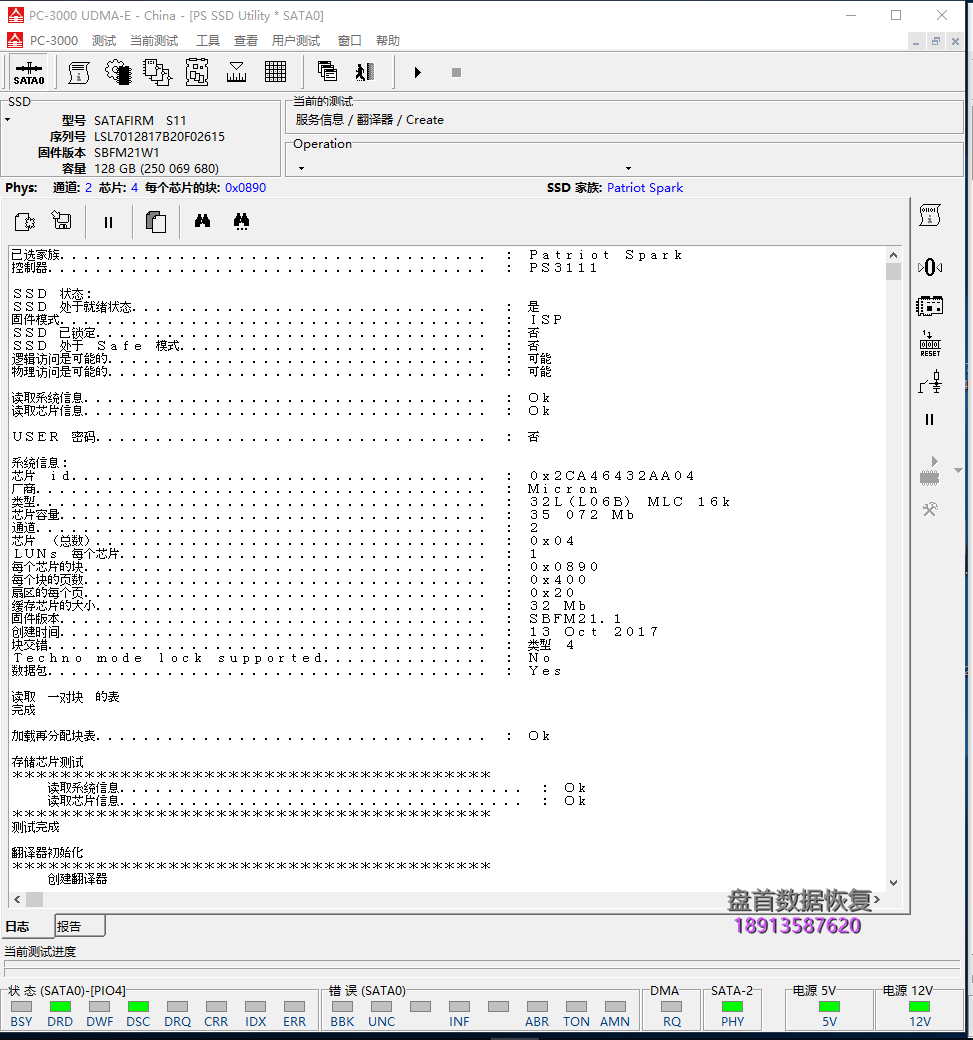This screenshot has height=1040, width=973.
Task: Click the exit running-man icon
Action: tap(365, 72)
